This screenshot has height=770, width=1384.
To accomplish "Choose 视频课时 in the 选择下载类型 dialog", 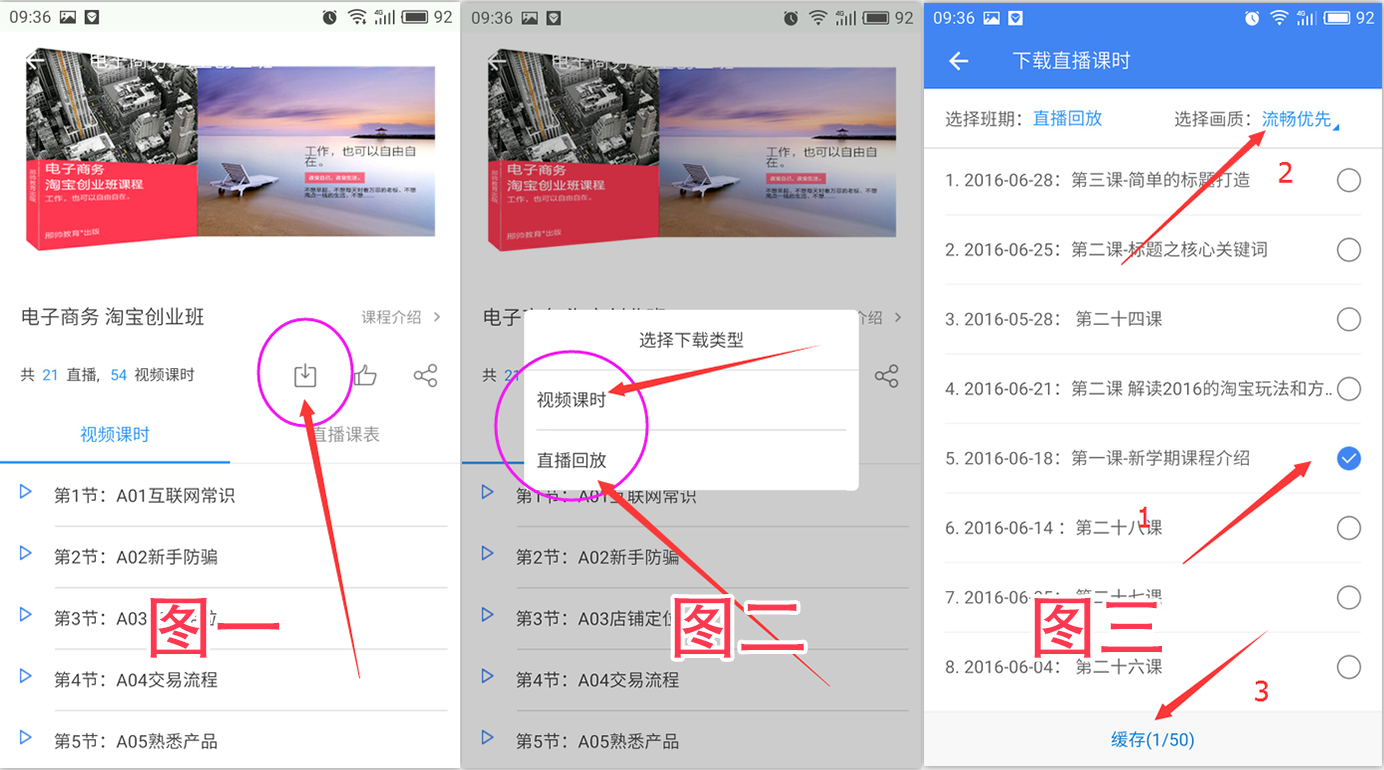I will (572, 400).
